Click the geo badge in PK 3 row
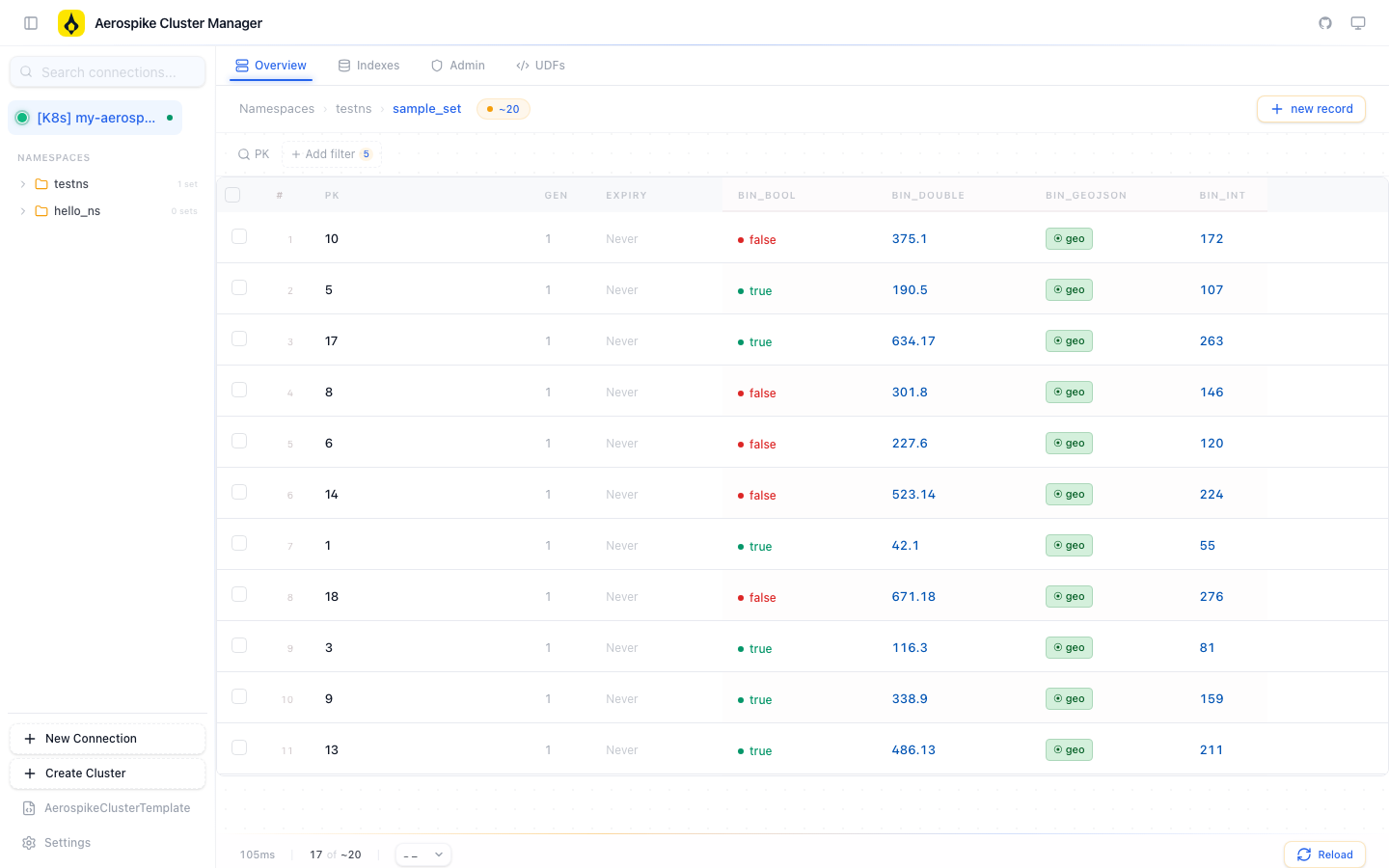The height and width of the screenshot is (868, 1389). pyautogui.click(x=1069, y=647)
